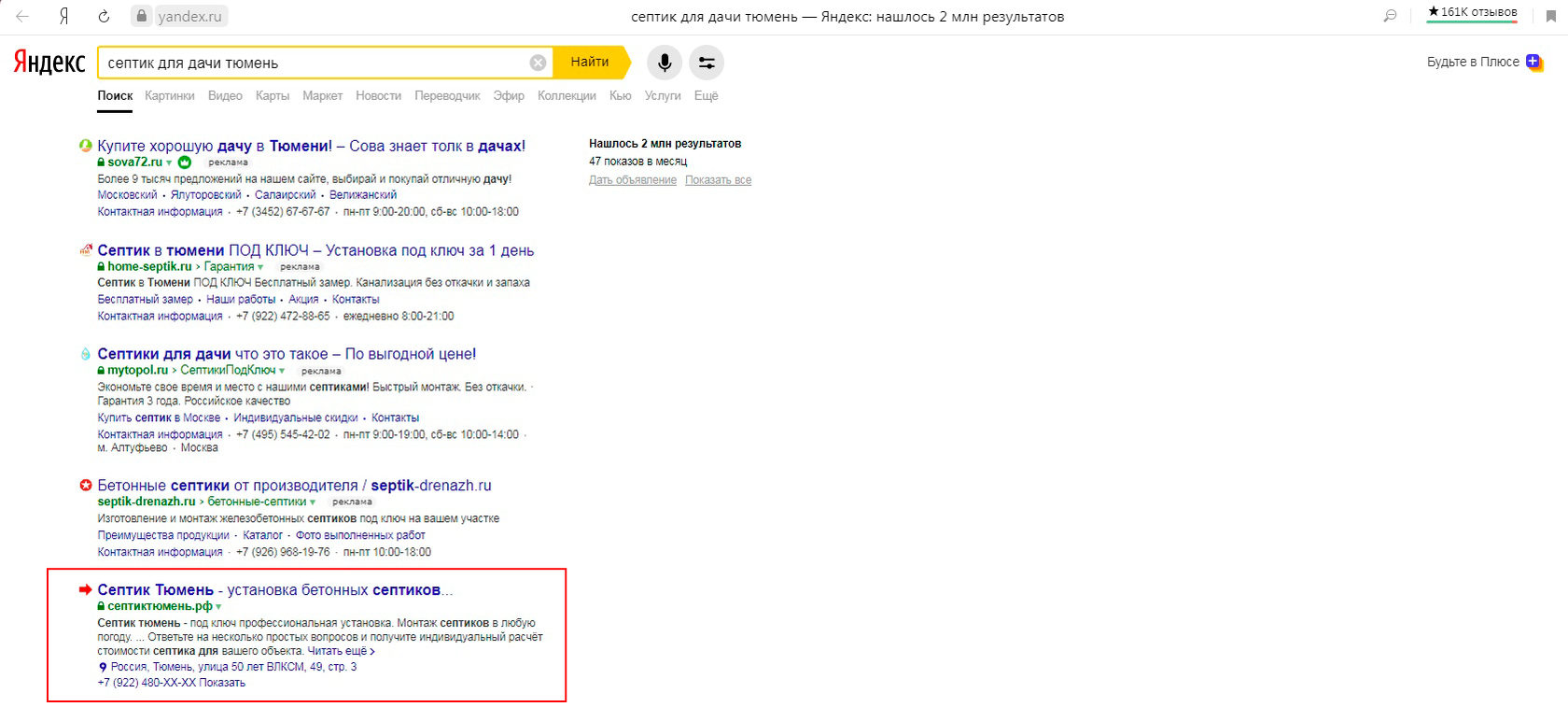Start voice search with the microphone icon
Viewport: 1568px width, 707px height.
click(665, 63)
